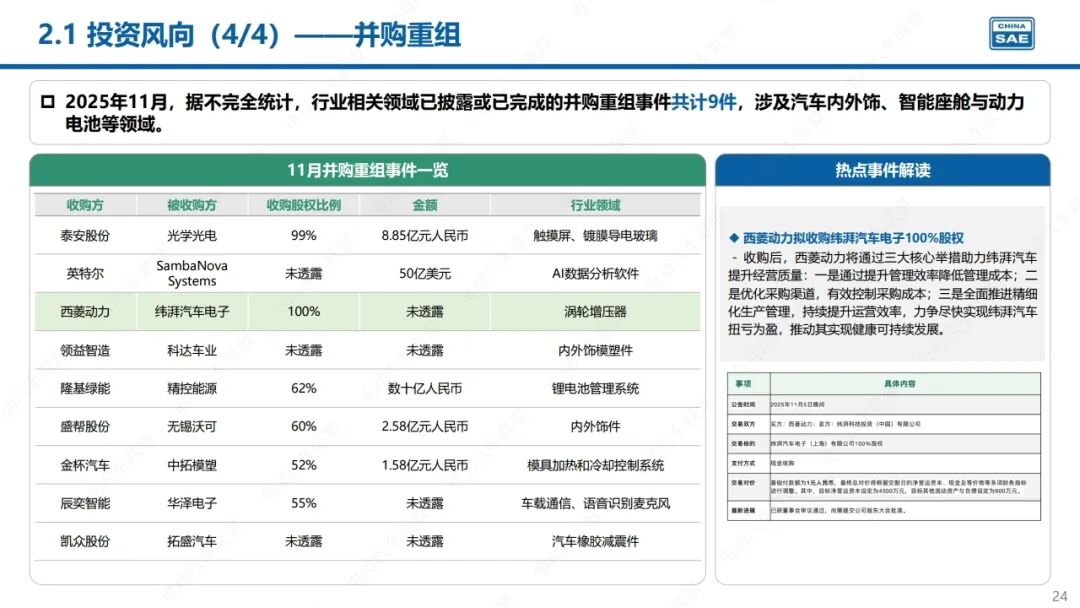
Task: Select the 领益智造 cell
Action: (85, 350)
